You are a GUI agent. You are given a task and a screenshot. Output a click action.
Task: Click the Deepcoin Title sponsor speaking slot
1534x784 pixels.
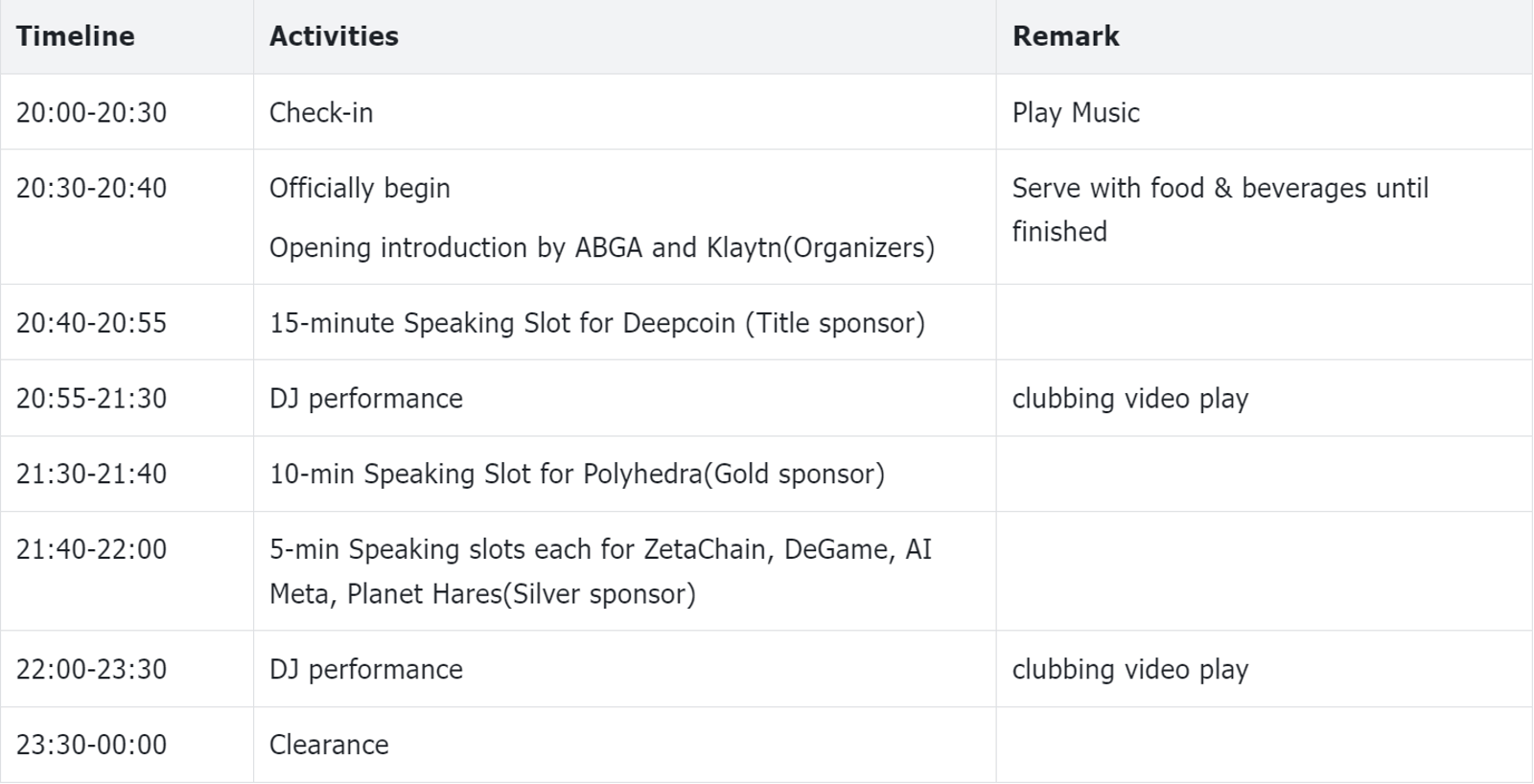click(x=597, y=323)
